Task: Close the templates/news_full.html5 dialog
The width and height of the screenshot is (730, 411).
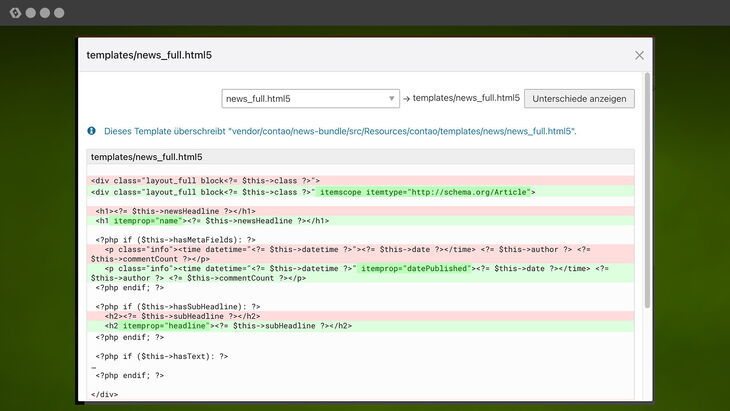Action: tap(639, 56)
